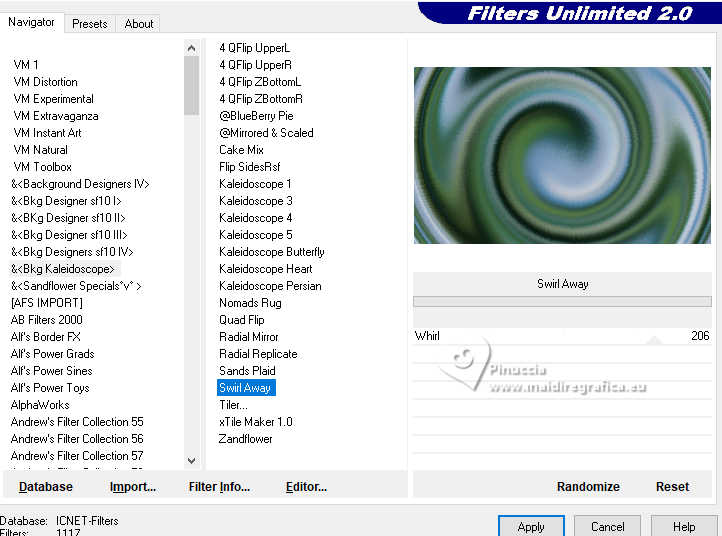The width and height of the screenshot is (722, 536).
Task: Choose the Flip SidesRsf filter
Action: tap(250, 167)
